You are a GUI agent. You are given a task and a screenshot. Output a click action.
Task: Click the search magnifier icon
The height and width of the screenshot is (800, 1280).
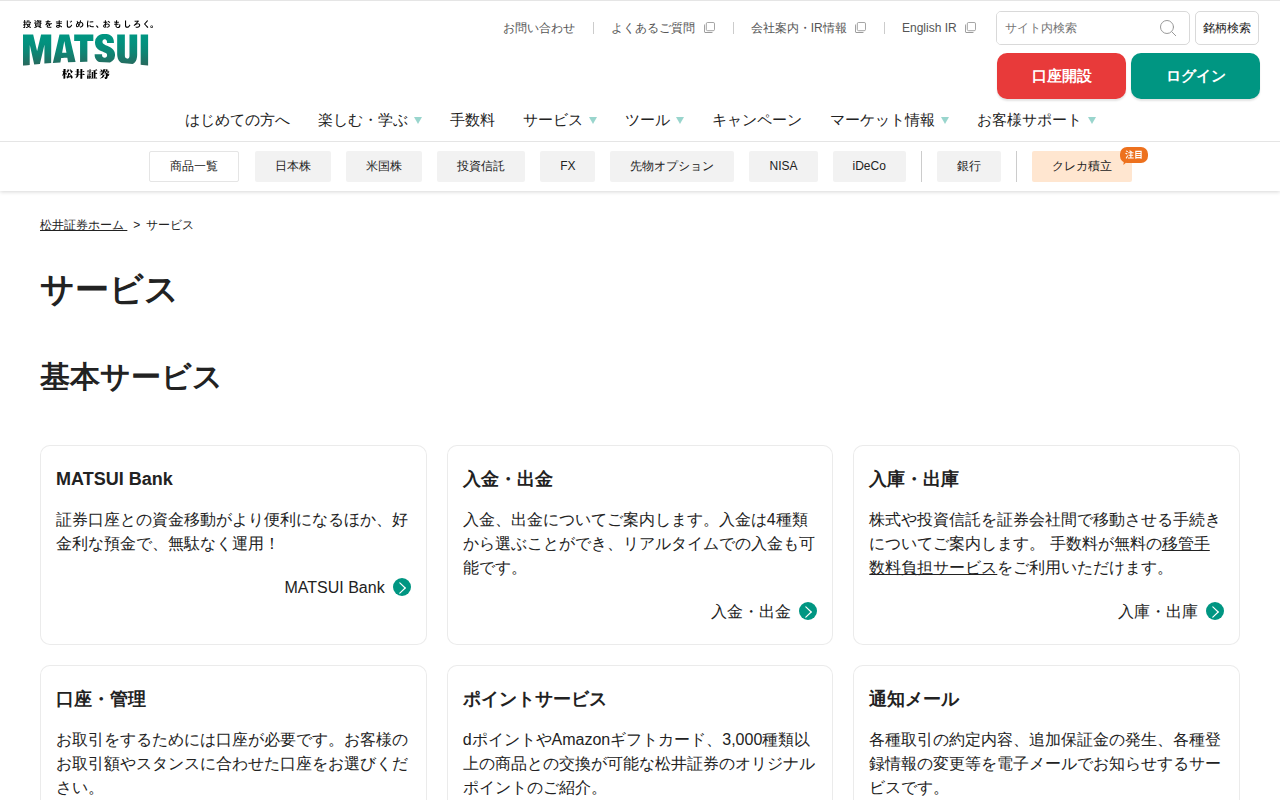pos(1168,28)
